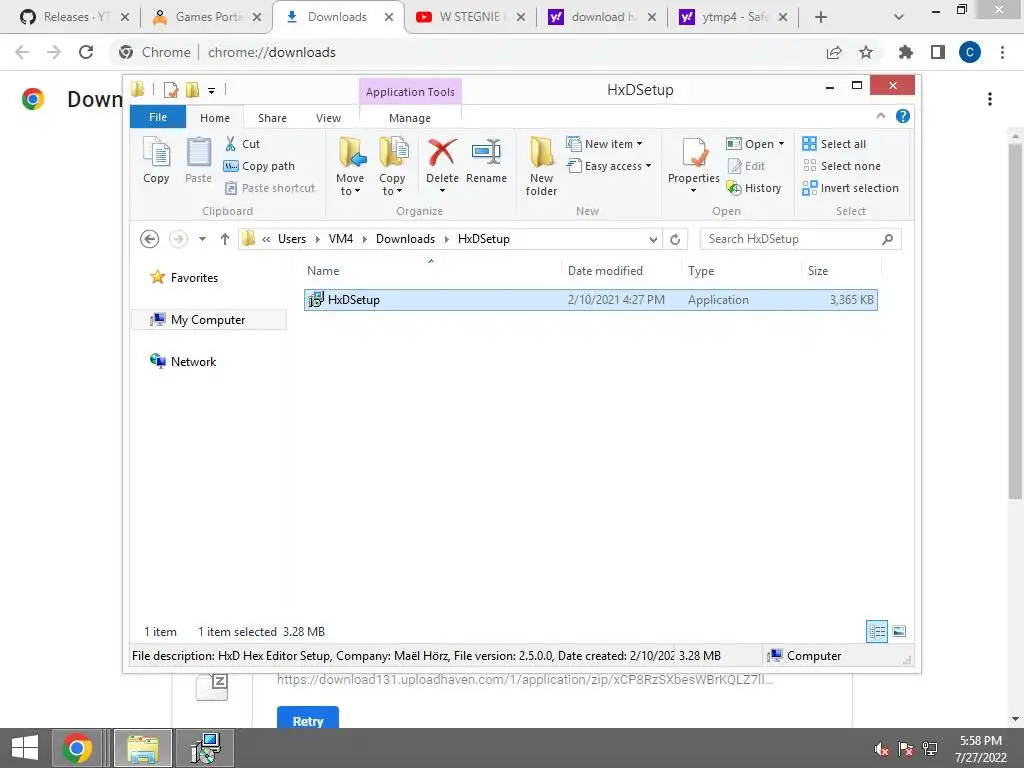Refresh the HxDSetup folder view
The image size is (1024, 768).
point(675,240)
